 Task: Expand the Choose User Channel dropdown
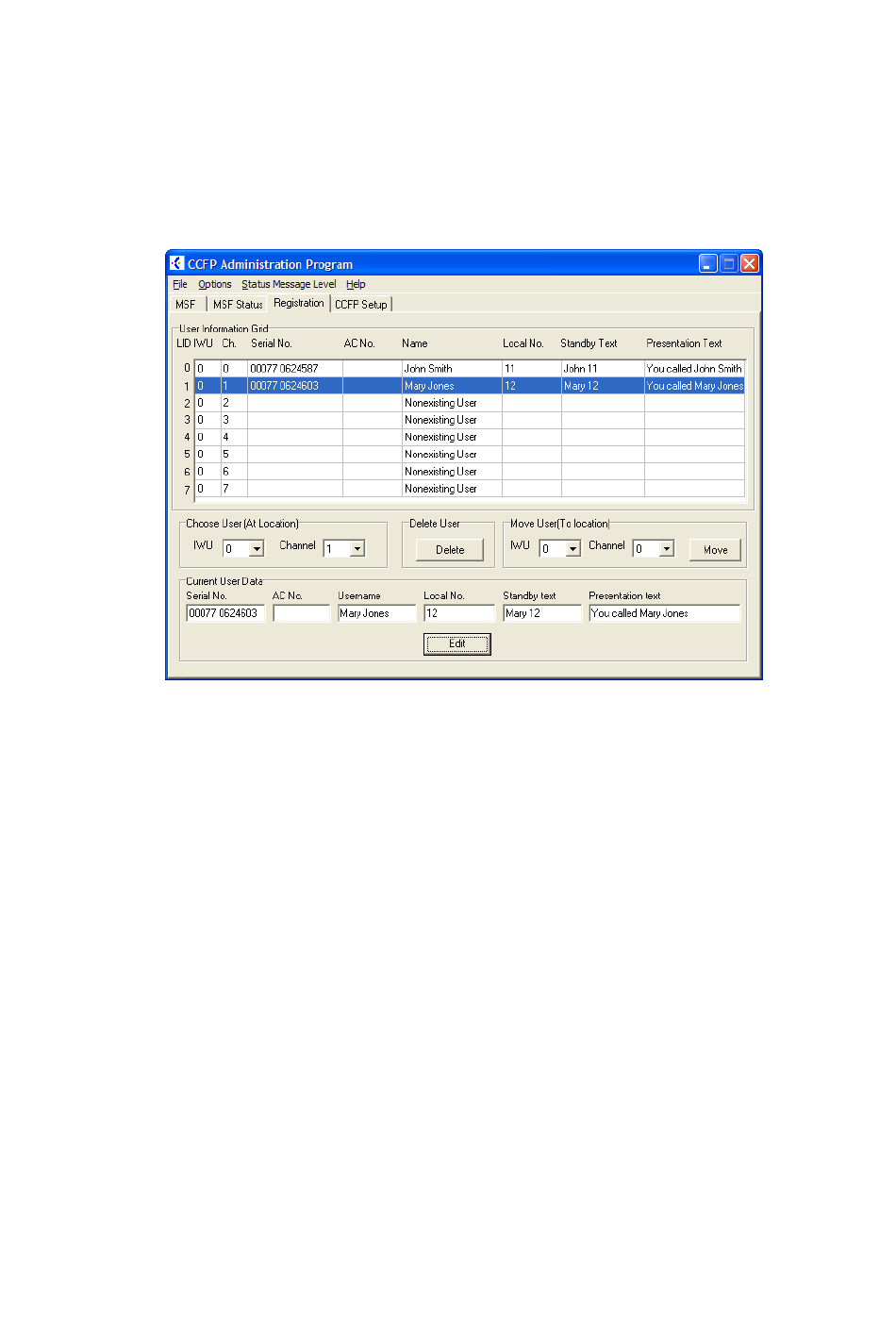tap(357, 549)
